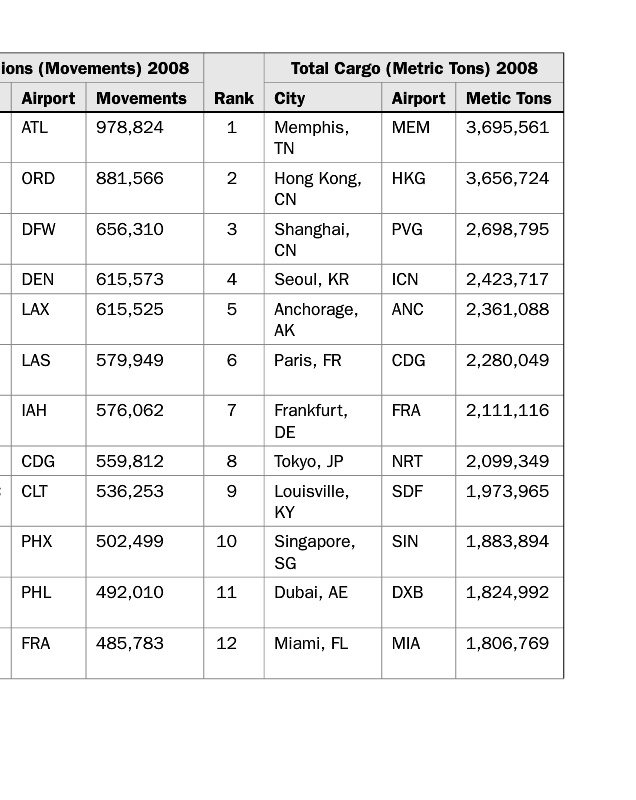Click the Rank column header
The width and height of the screenshot is (636, 800).
(233, 98)
